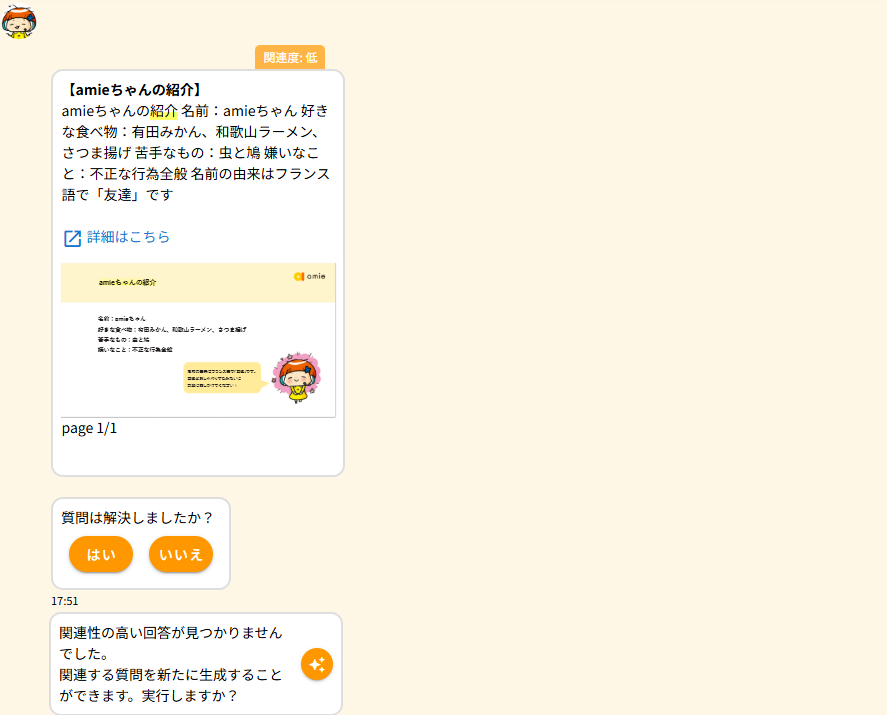The width and height of the screenshot is (887, 715).
Task: Click the highlighted word 紹介 in the answer
Action: tap(164, 111)
